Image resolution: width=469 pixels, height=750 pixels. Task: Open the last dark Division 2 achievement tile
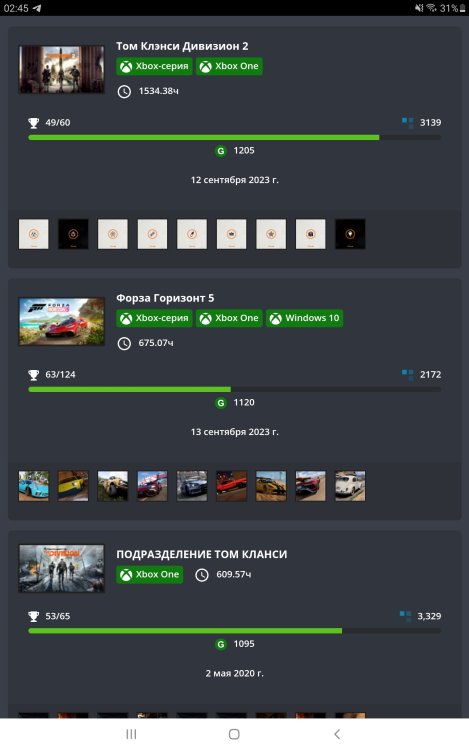350,234
